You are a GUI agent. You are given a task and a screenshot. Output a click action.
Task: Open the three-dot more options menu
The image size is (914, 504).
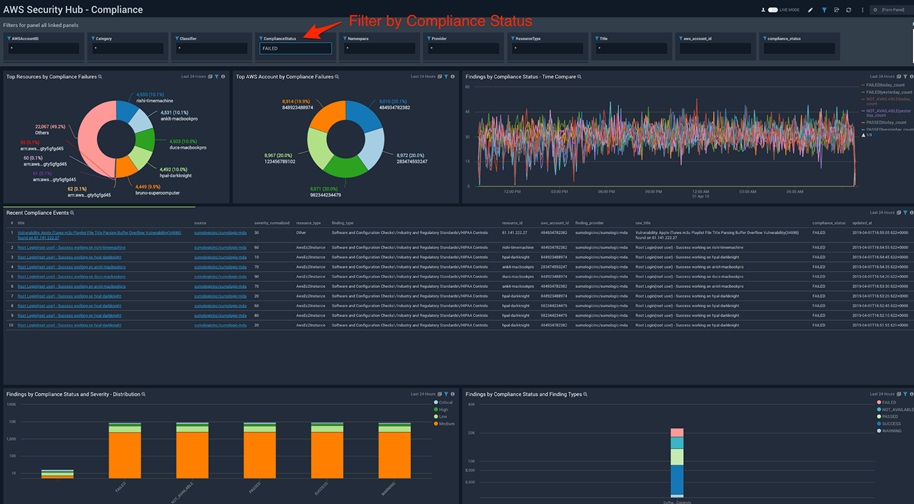[x=862, y=10]
